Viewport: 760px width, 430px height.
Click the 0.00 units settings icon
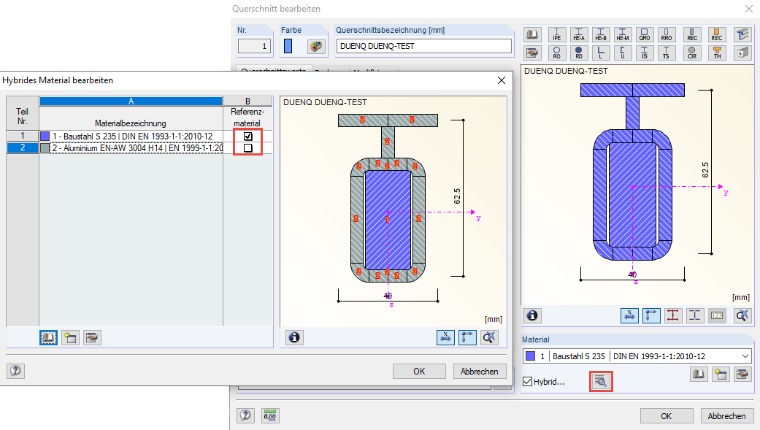pyautogui.click(x=269, y=415)
